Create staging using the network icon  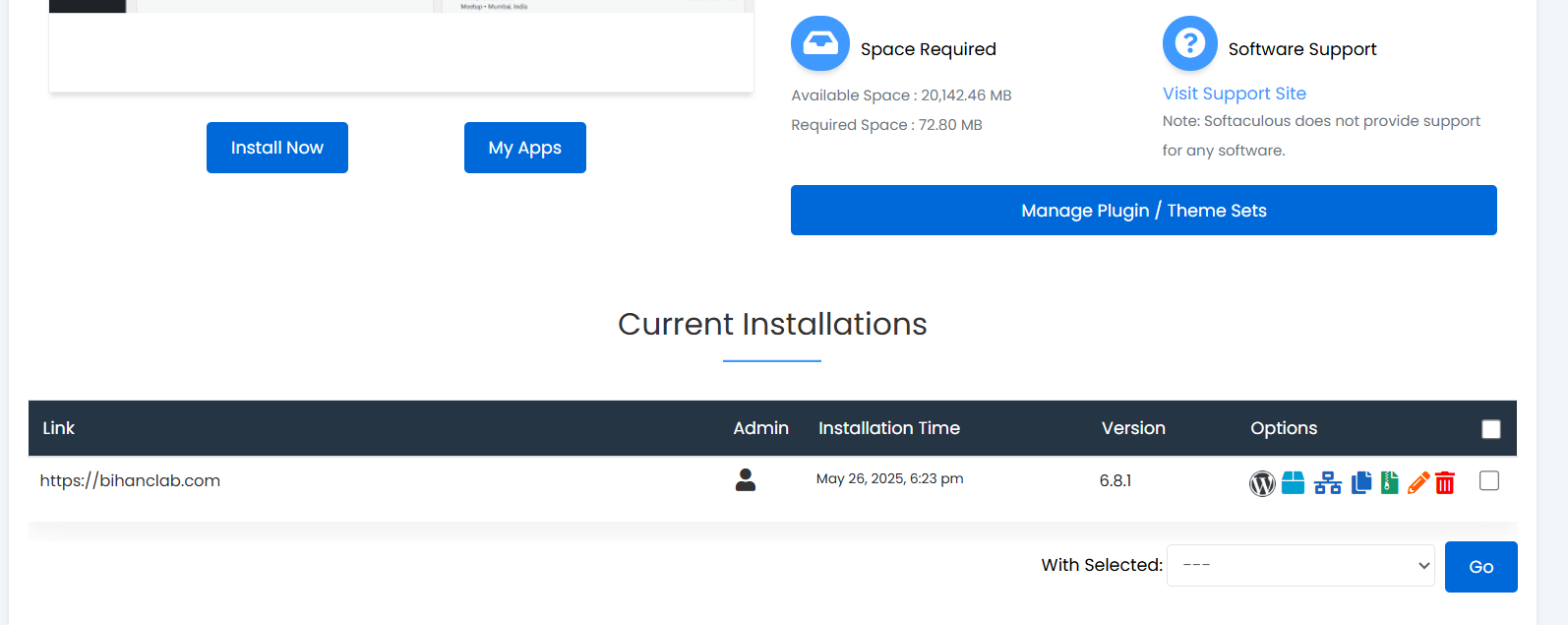pyautogui.click(x=1327, y=482)
